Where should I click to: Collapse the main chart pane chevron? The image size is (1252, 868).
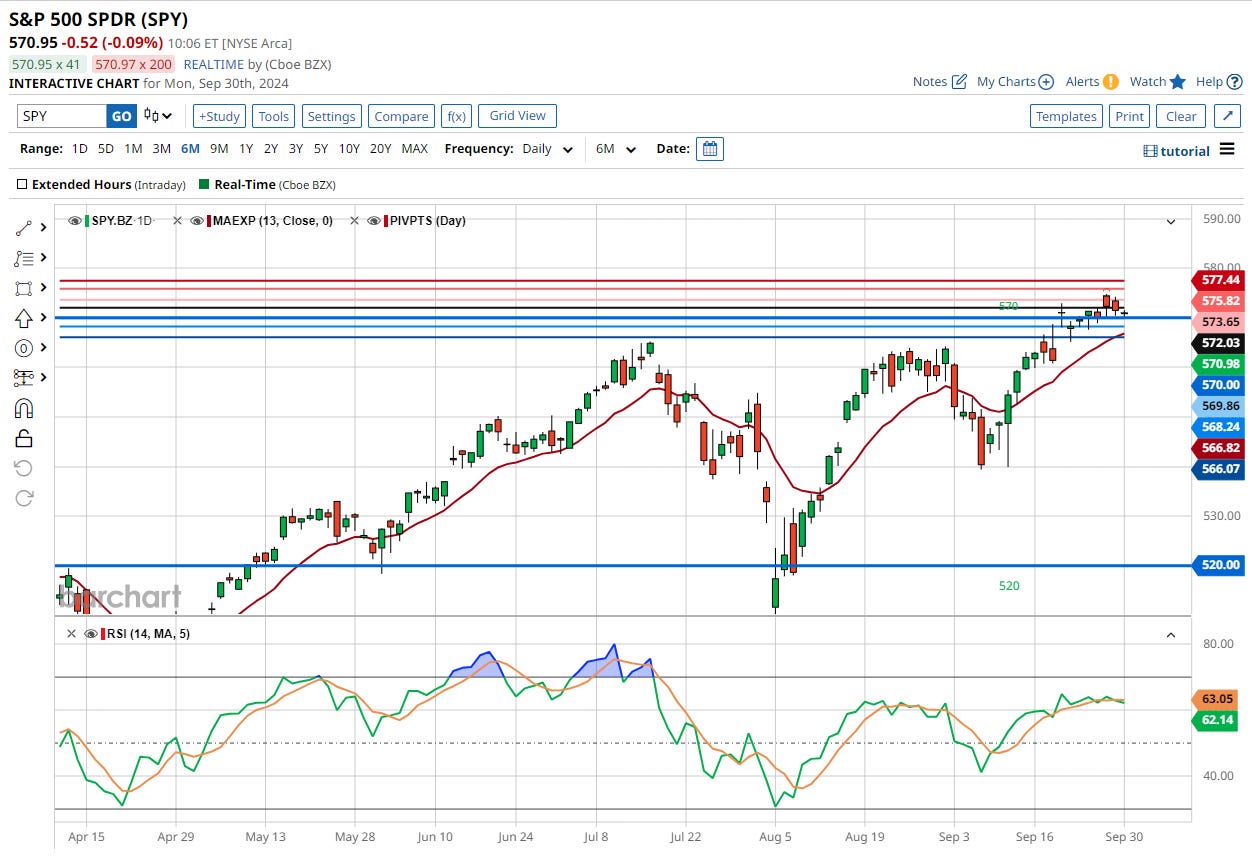click(x=1171, y=221)
